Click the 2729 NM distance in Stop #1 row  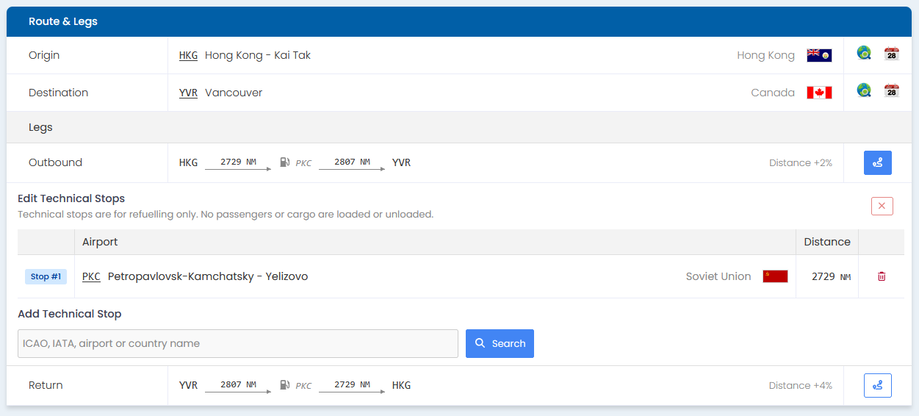pyautogui.click(x=831, y=277)
